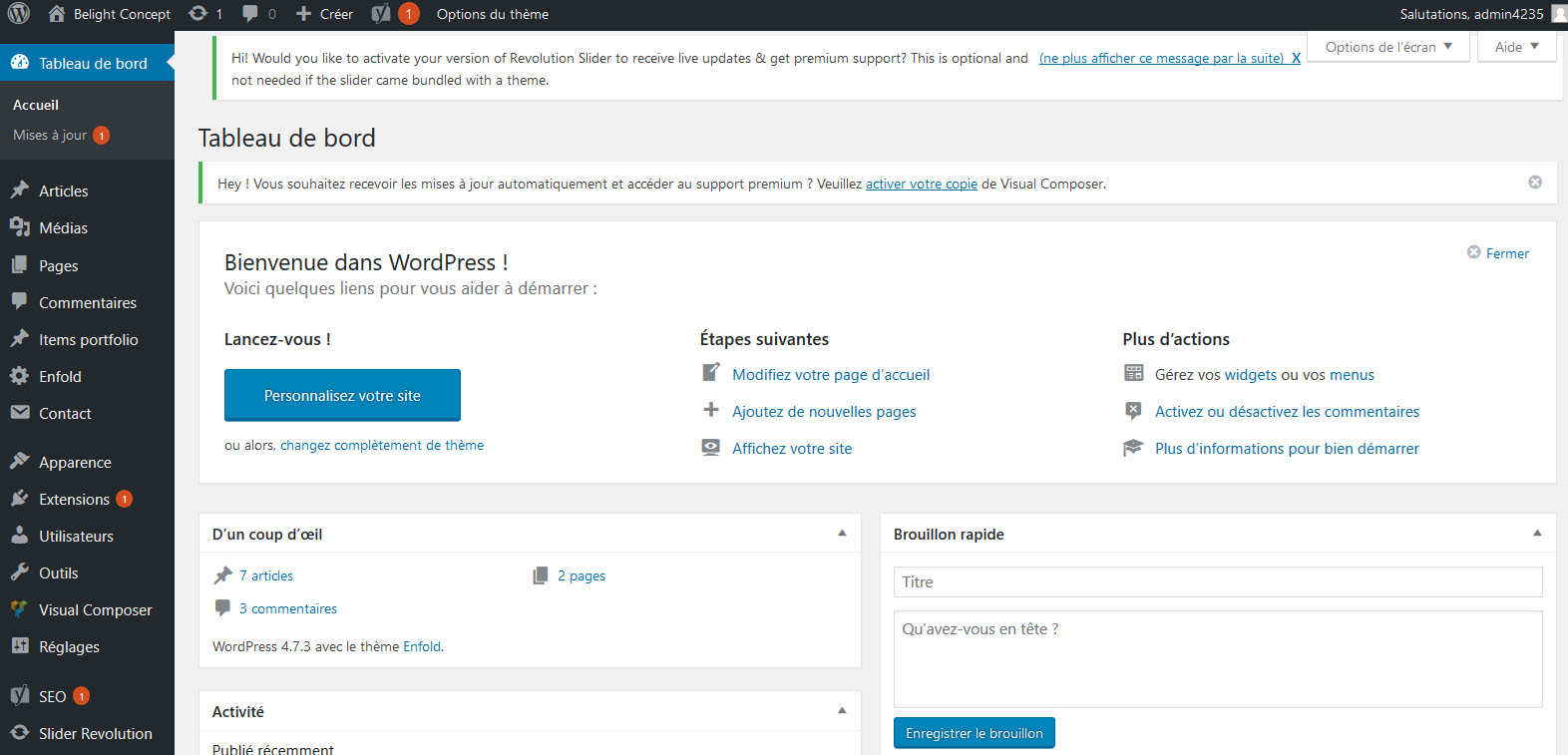Expand the Aide help dropdown
This screenshot has height=755, width=1568.
pos(1517,47)
